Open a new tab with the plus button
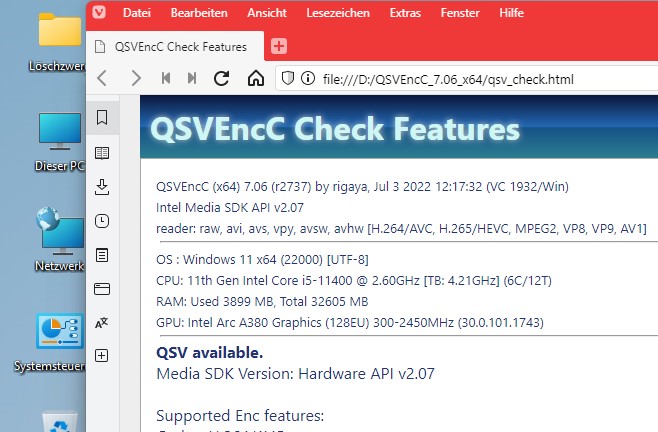 [x=279, y=46]
